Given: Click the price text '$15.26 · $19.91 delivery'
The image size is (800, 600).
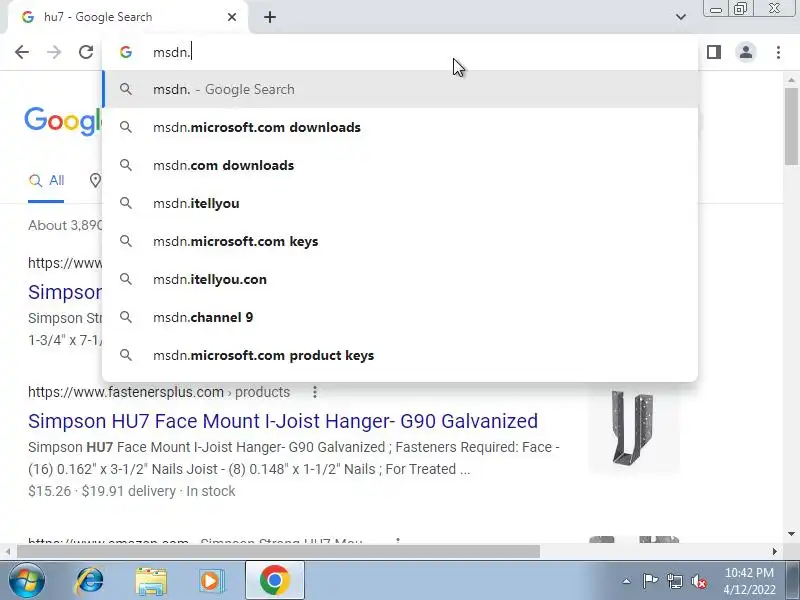Looking at the screenshot, I should point(101,491).
